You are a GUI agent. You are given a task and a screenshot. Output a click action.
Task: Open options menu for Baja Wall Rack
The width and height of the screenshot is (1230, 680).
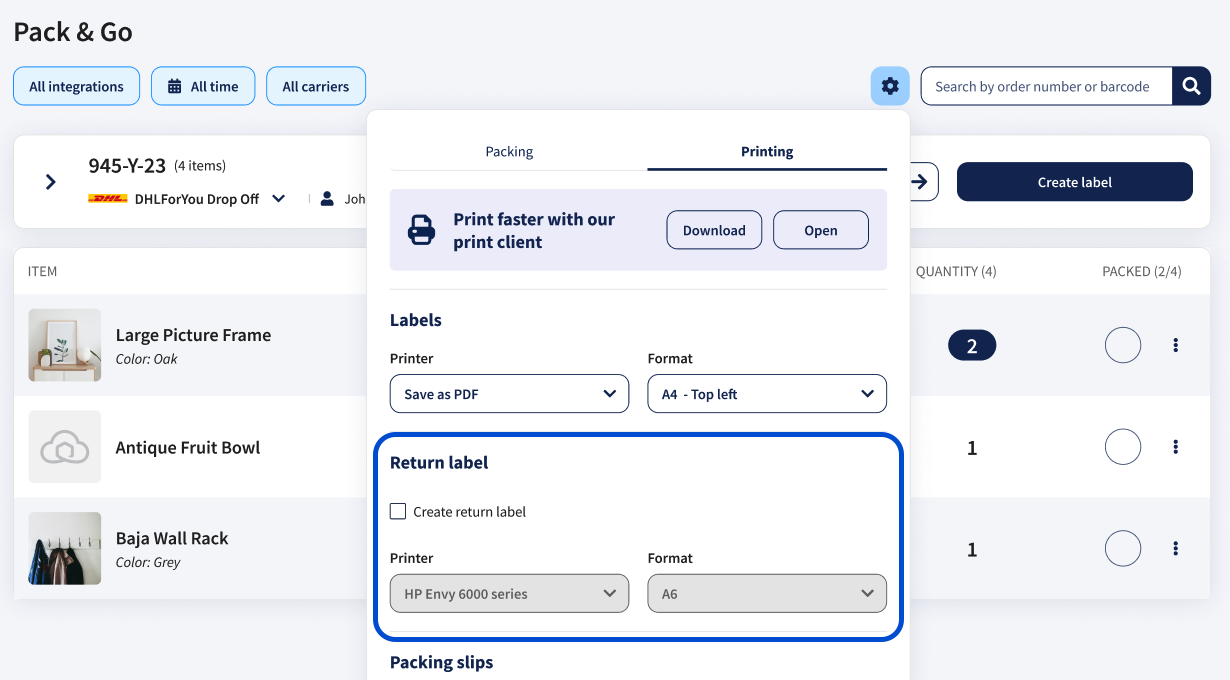click(1175, 548)
